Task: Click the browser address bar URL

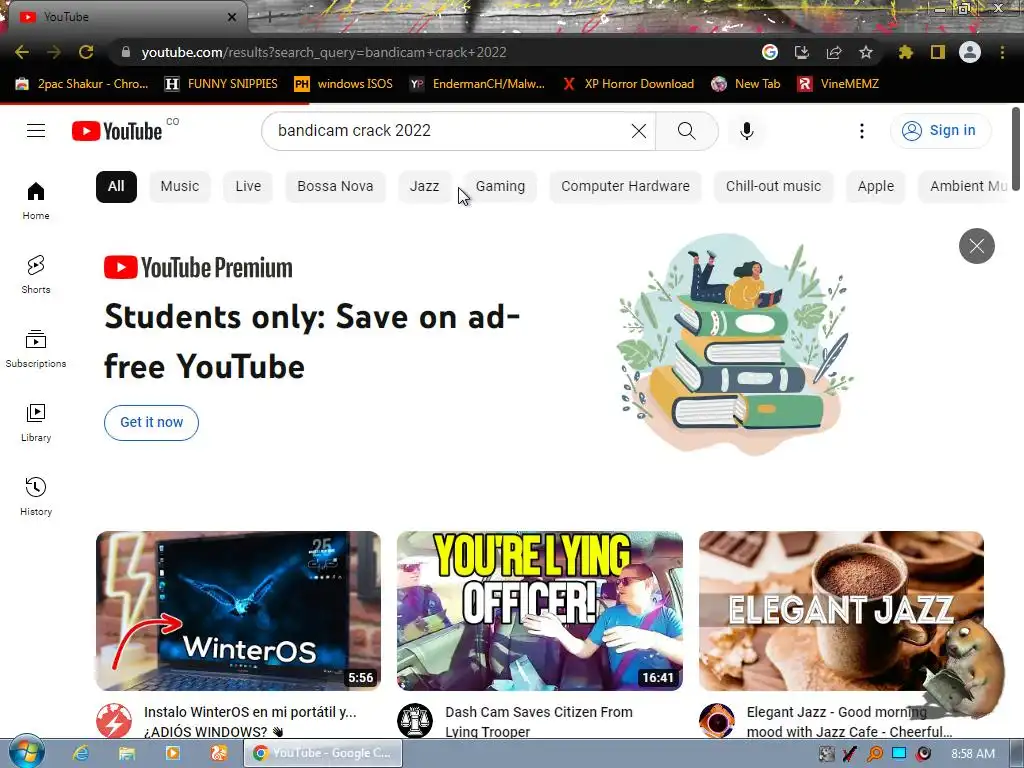Action: point(324,52)
